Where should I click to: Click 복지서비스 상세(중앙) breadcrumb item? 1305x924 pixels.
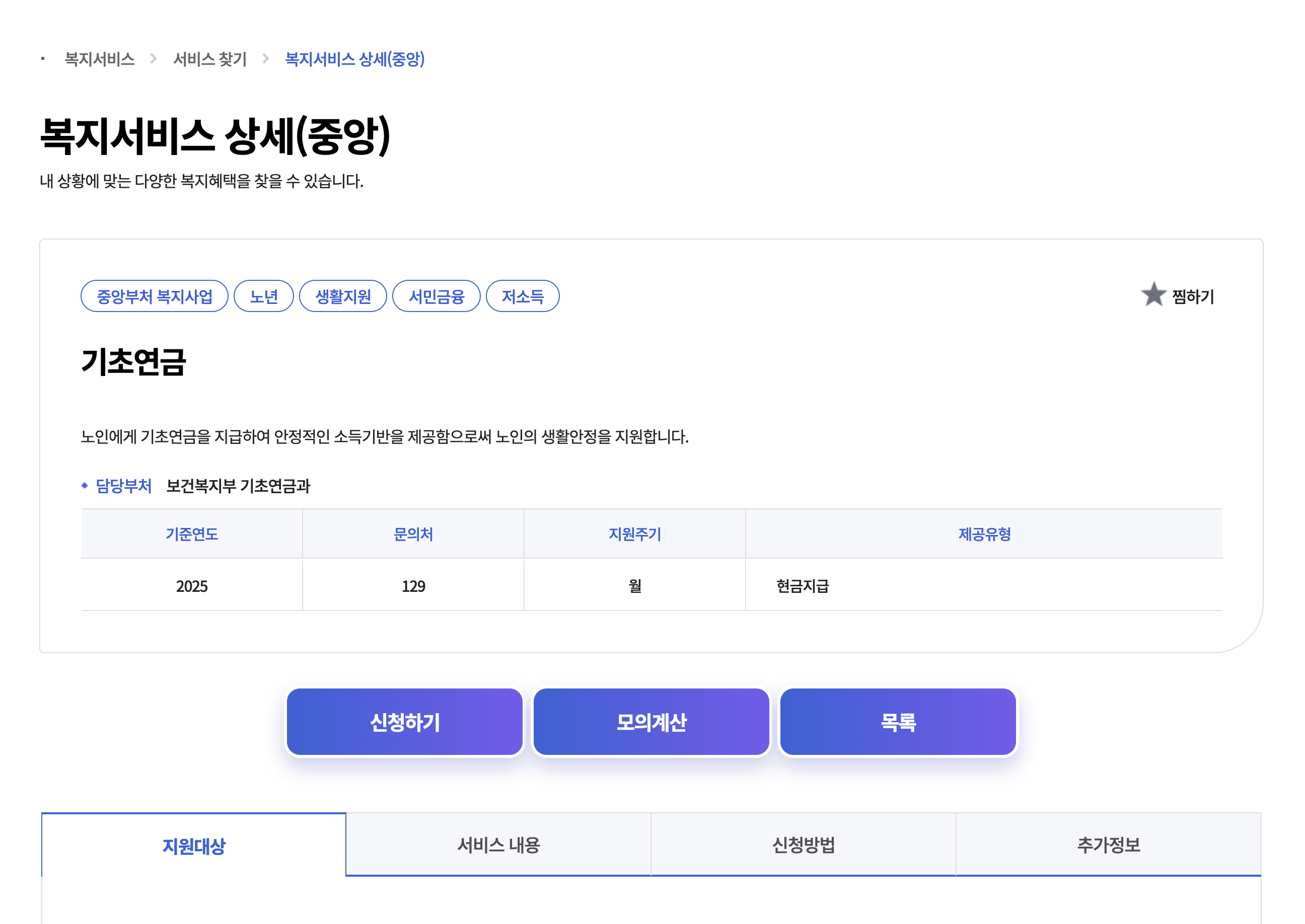[354, 59]
